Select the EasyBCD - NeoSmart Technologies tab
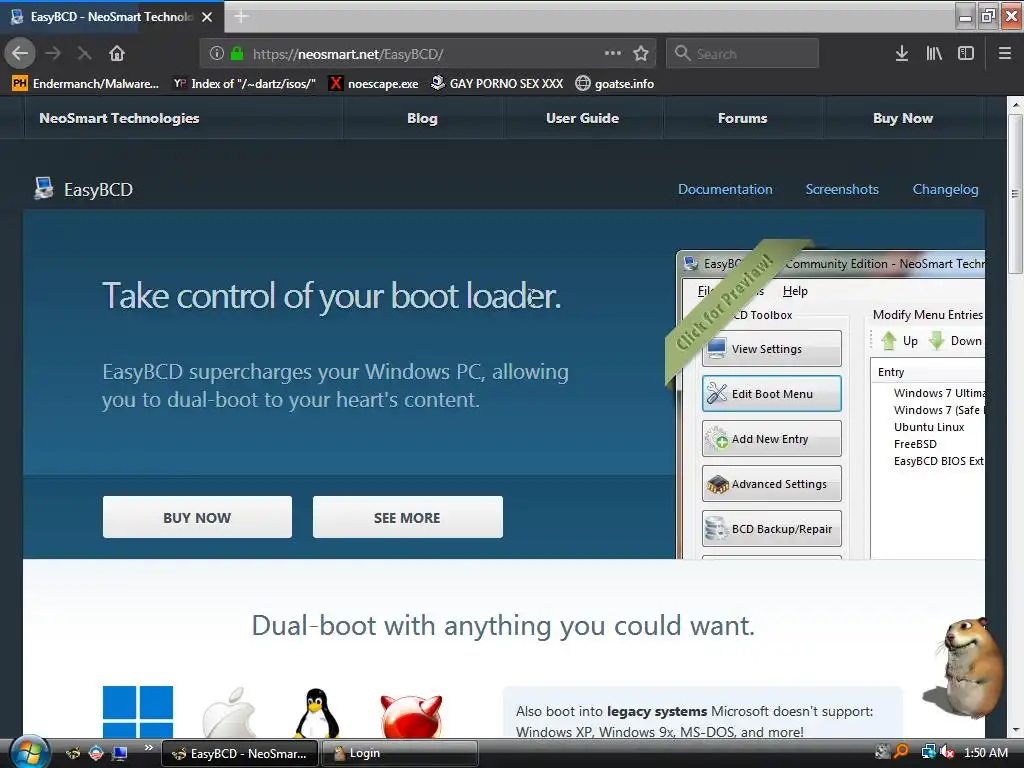The width and height of the screenshot is (1024, 768). click(x=112, y=17)
